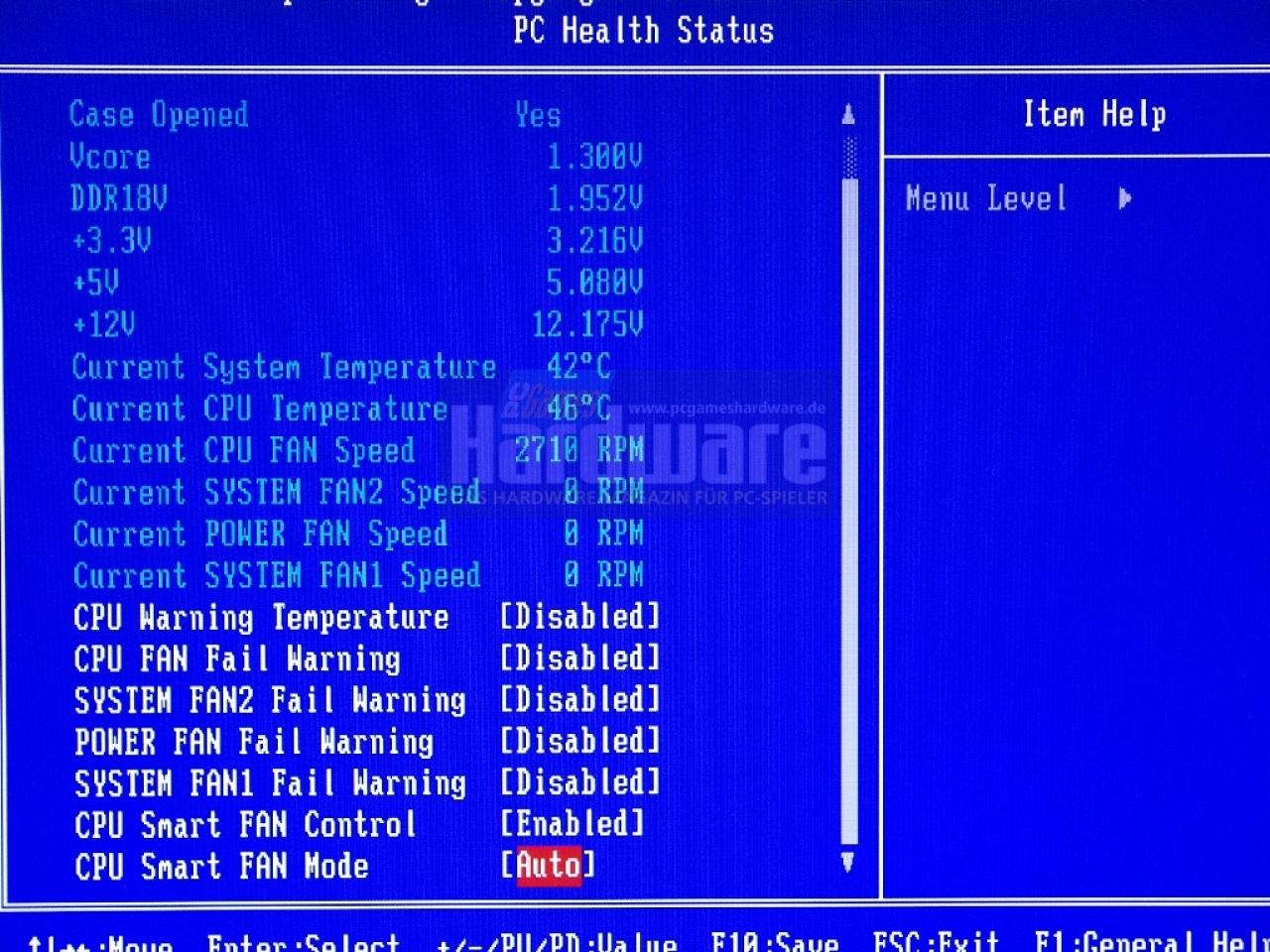Click the +5V reading of 5.080V
1270x952 pixels.
click(x=595, y=283)
